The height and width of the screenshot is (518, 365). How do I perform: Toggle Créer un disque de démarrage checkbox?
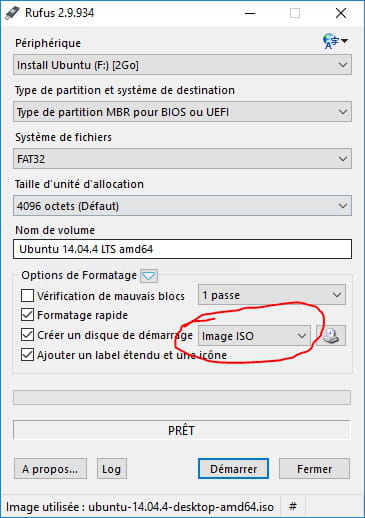(27, 335)
